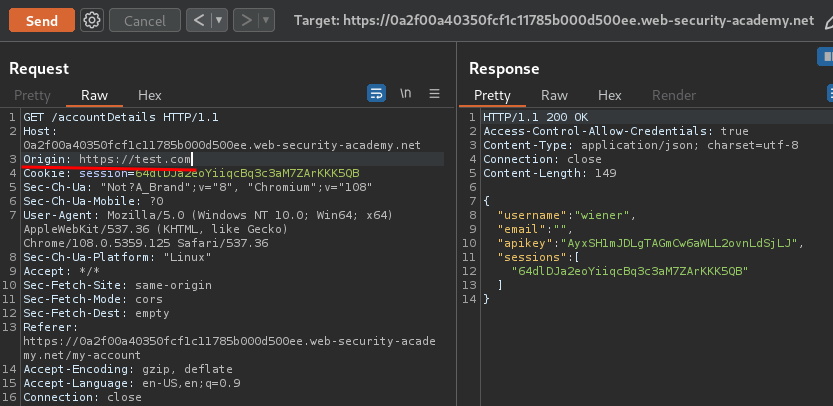Open the Request Hex tab
Viewport: 833px width, 406px height.
tap(150, 95)
